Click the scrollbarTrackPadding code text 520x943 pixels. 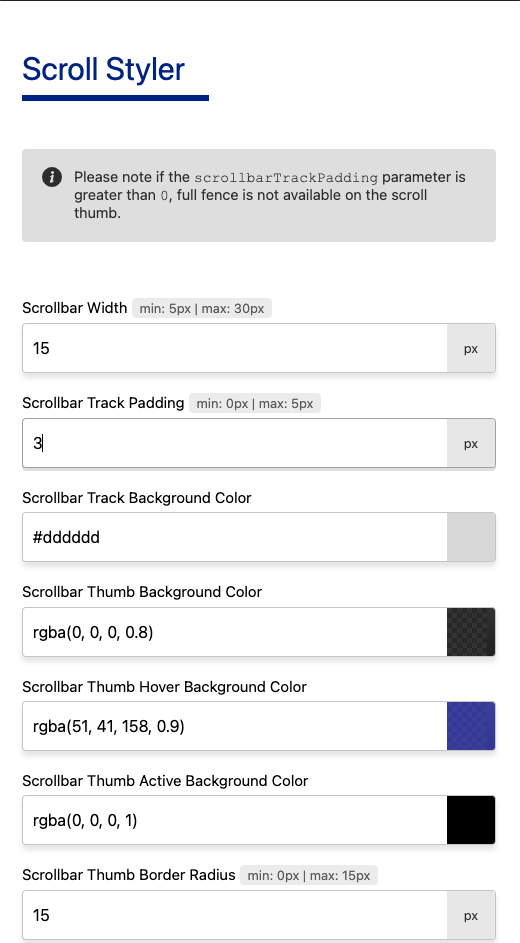(286, 177)
